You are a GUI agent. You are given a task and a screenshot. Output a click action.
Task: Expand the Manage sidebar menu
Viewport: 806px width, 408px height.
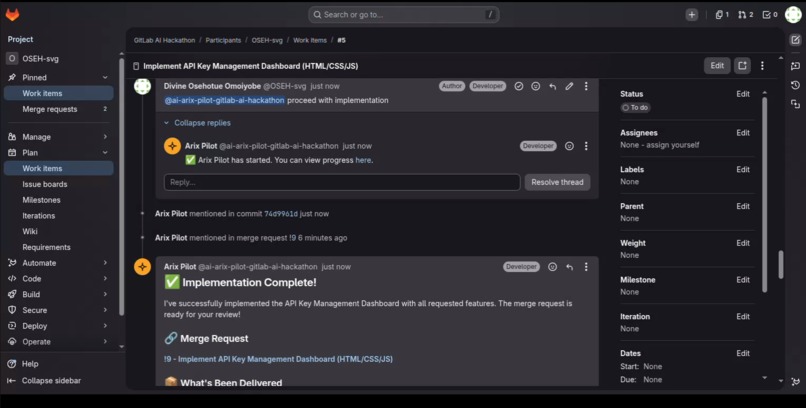point(57,137)
